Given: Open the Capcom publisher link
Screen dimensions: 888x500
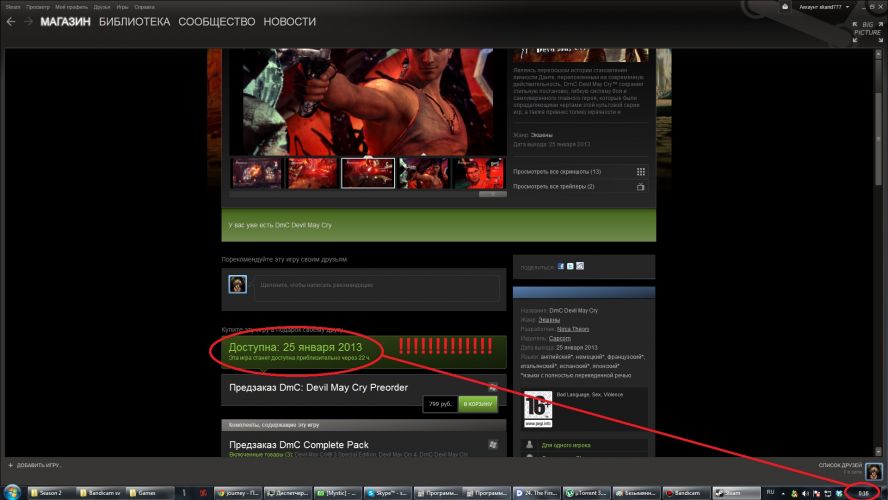Looking at the screenshot, I should coord(560,338).
